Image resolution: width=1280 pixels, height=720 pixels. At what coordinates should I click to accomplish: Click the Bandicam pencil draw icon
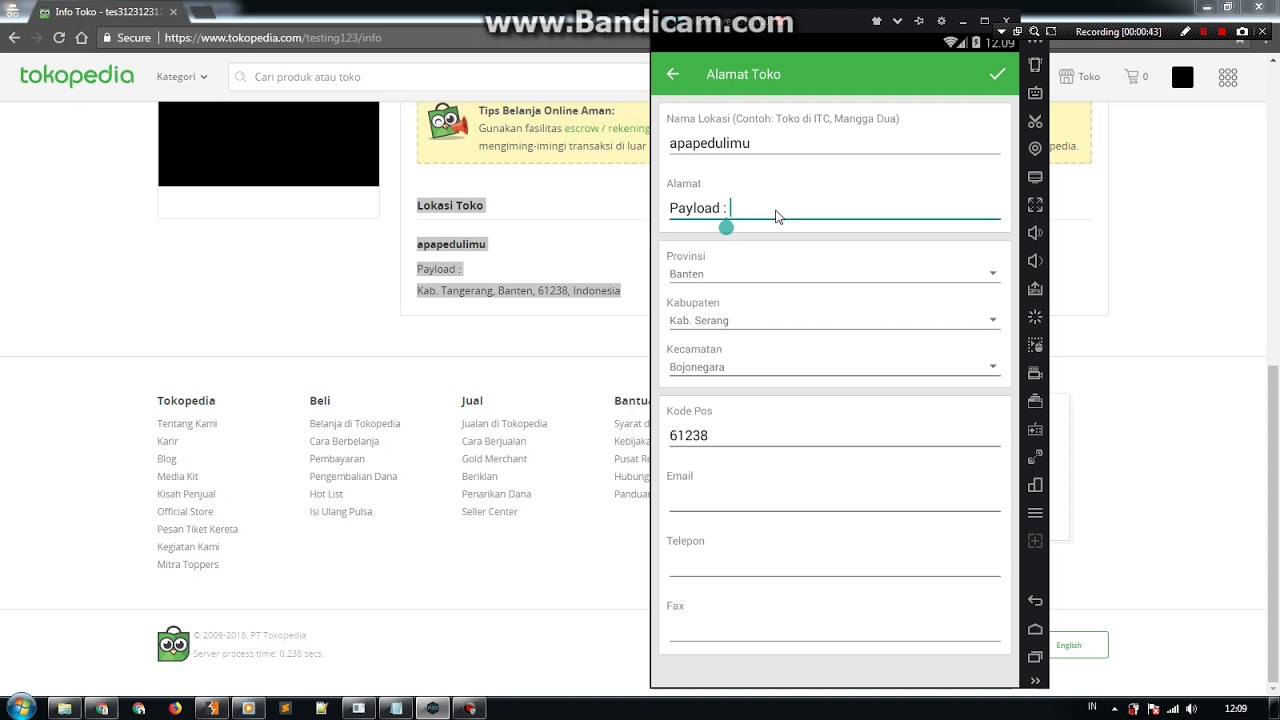(1186, 32)
